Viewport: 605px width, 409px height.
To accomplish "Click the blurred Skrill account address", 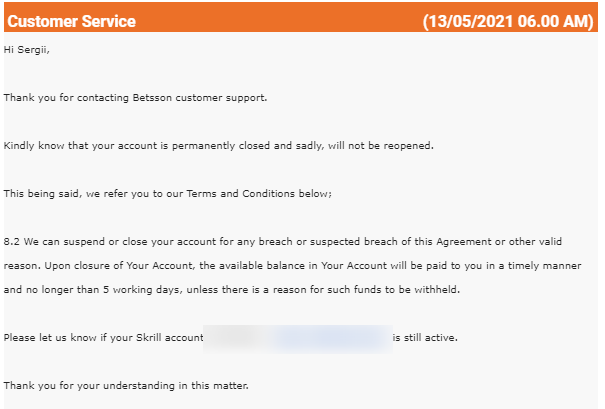I will click(x=298, y=339).
